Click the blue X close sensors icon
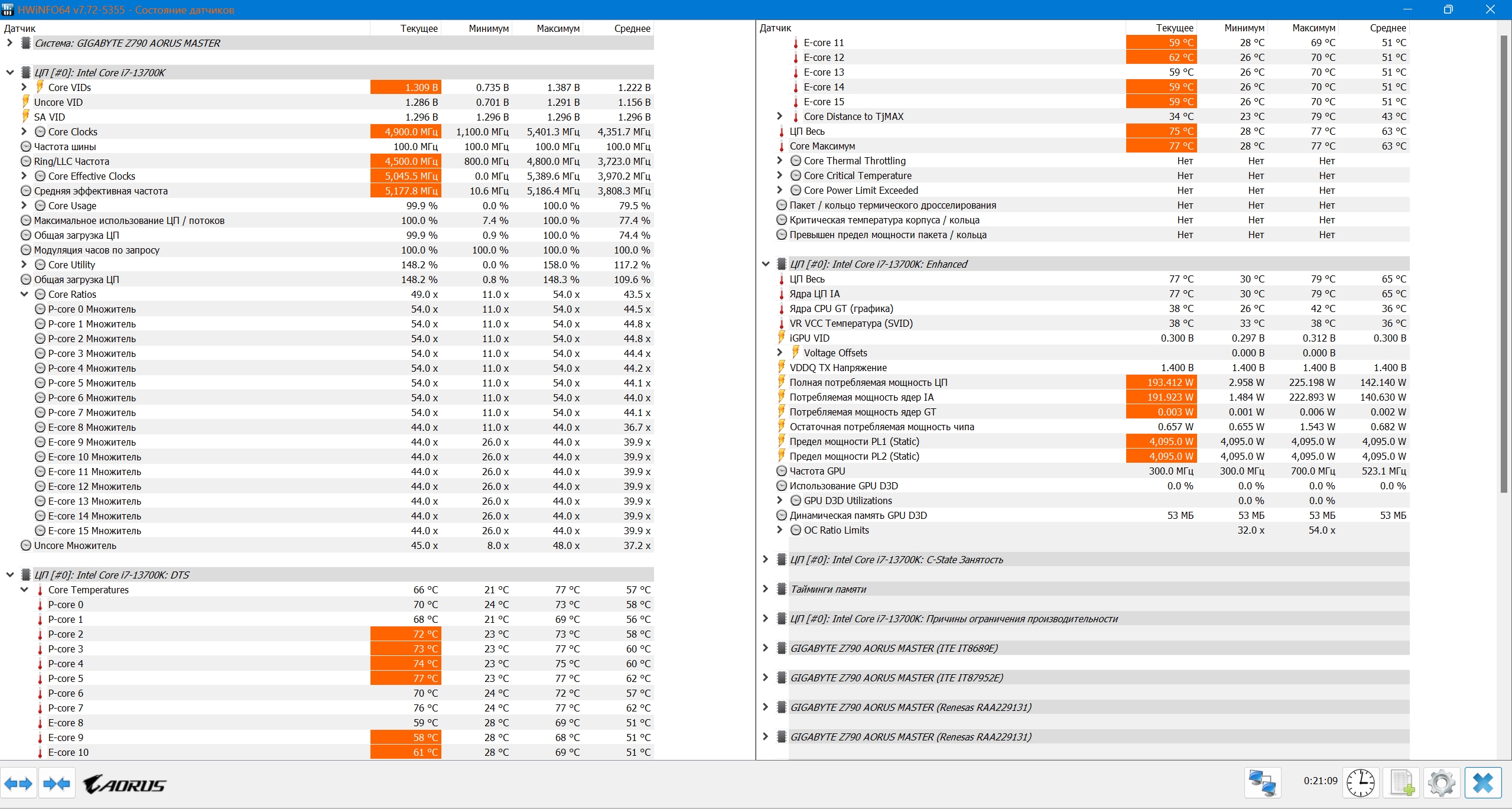The image size is (1512, 809). click(1482, 784)
